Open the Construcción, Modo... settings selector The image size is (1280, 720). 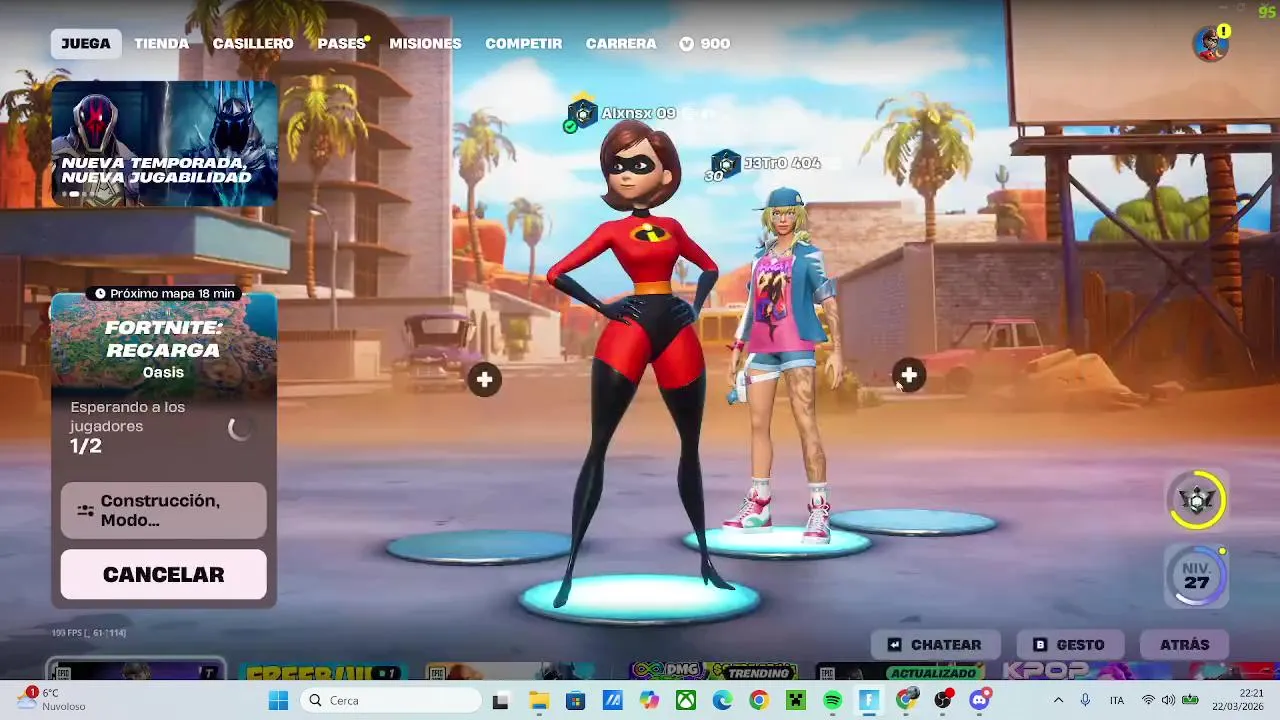click(164, 510)
